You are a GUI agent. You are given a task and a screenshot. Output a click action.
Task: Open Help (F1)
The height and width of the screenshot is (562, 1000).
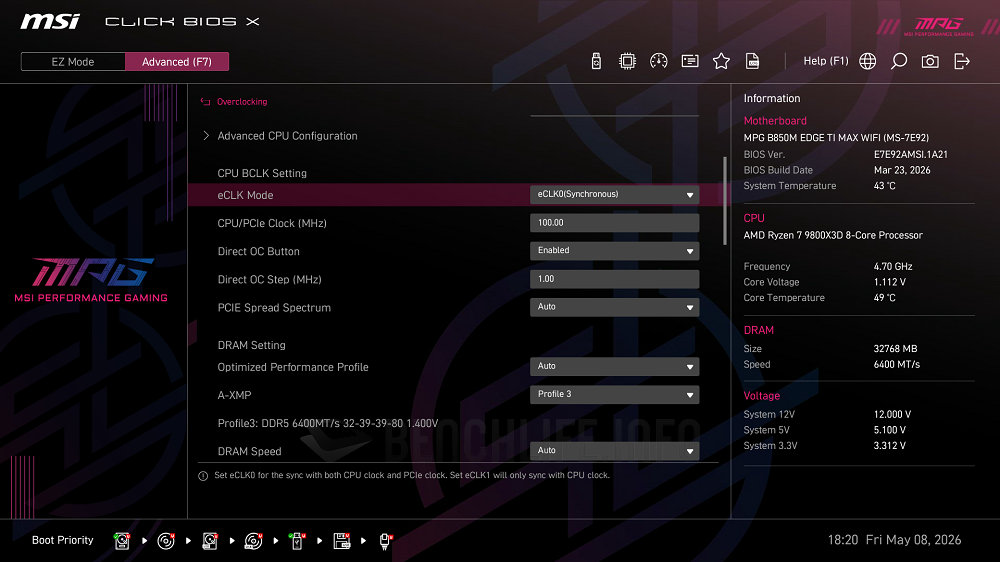pyautogui.click(x=826, y=61)
